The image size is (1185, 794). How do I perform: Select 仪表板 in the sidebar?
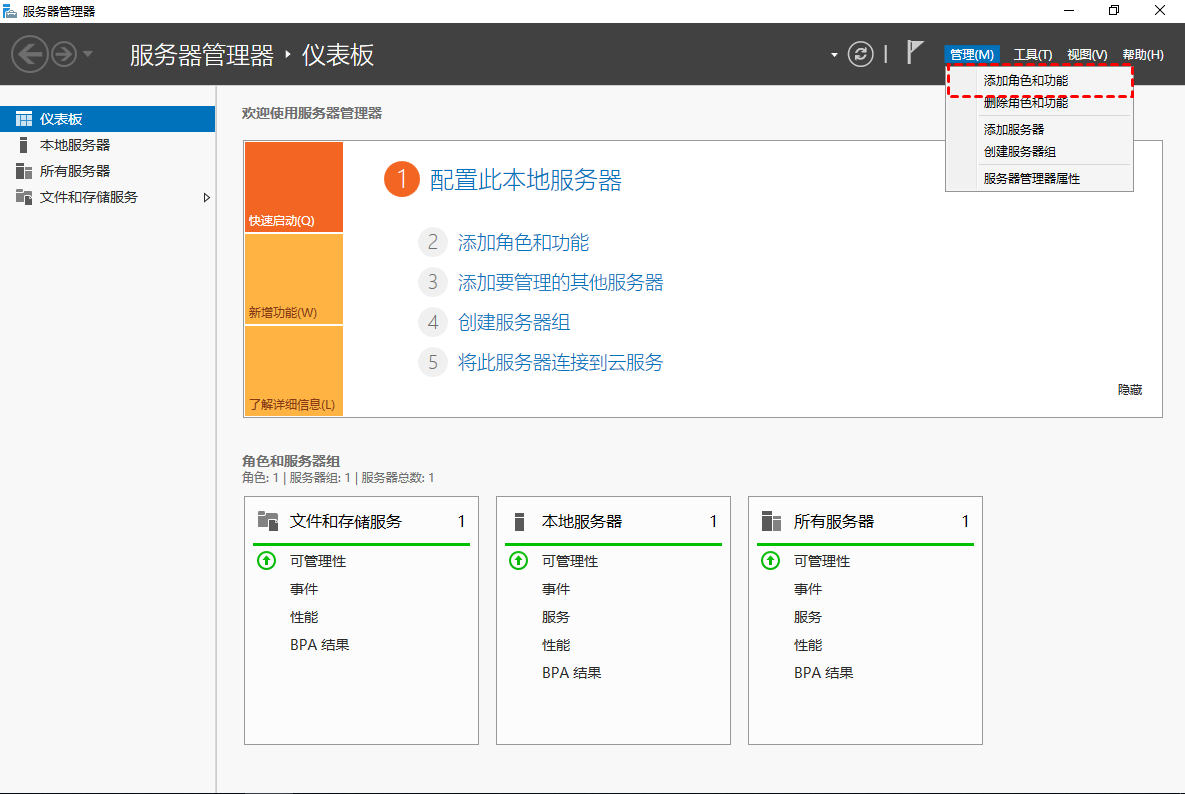point(107,119)
